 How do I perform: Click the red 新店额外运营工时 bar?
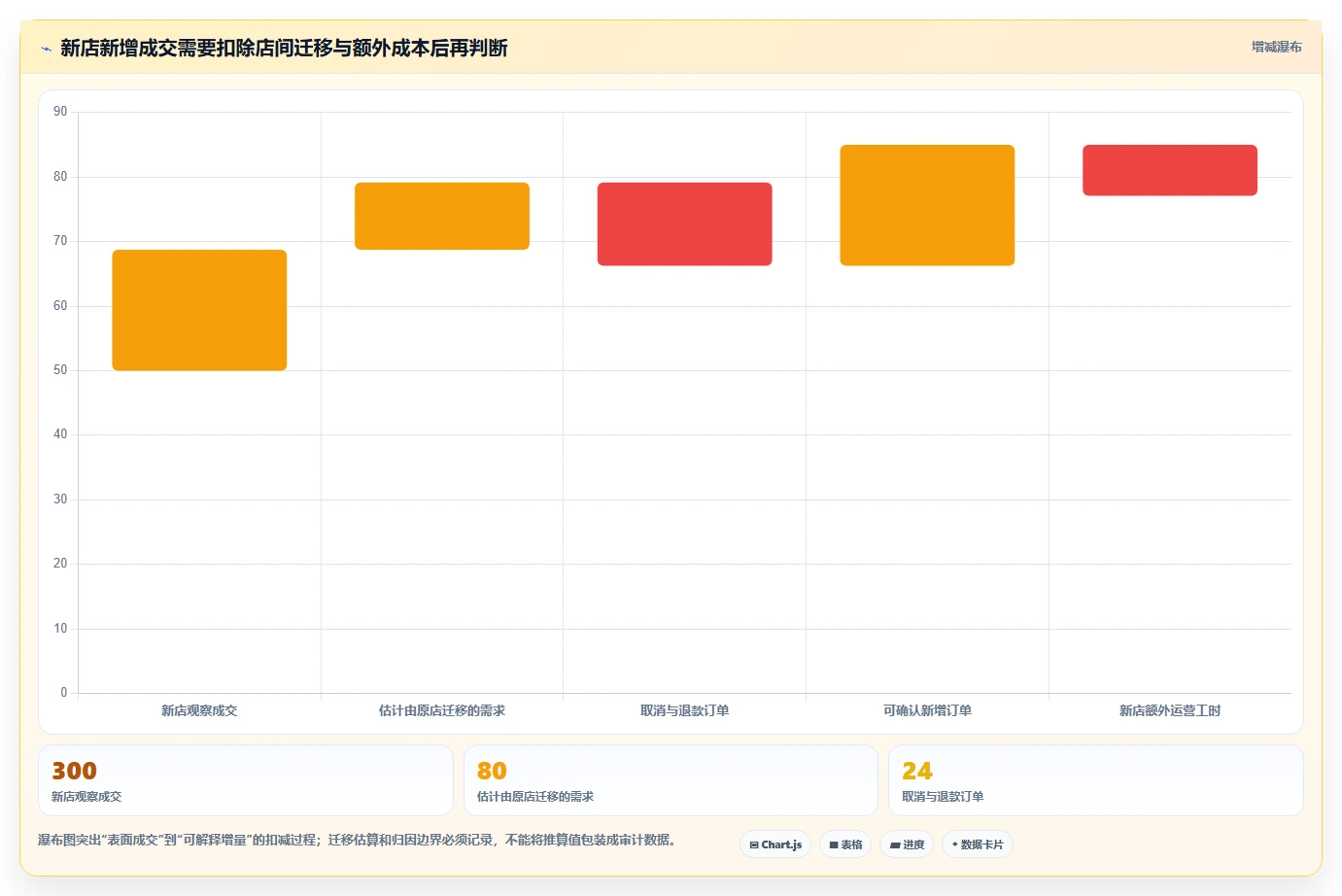pyautogui.click(x=1170, y=170)
